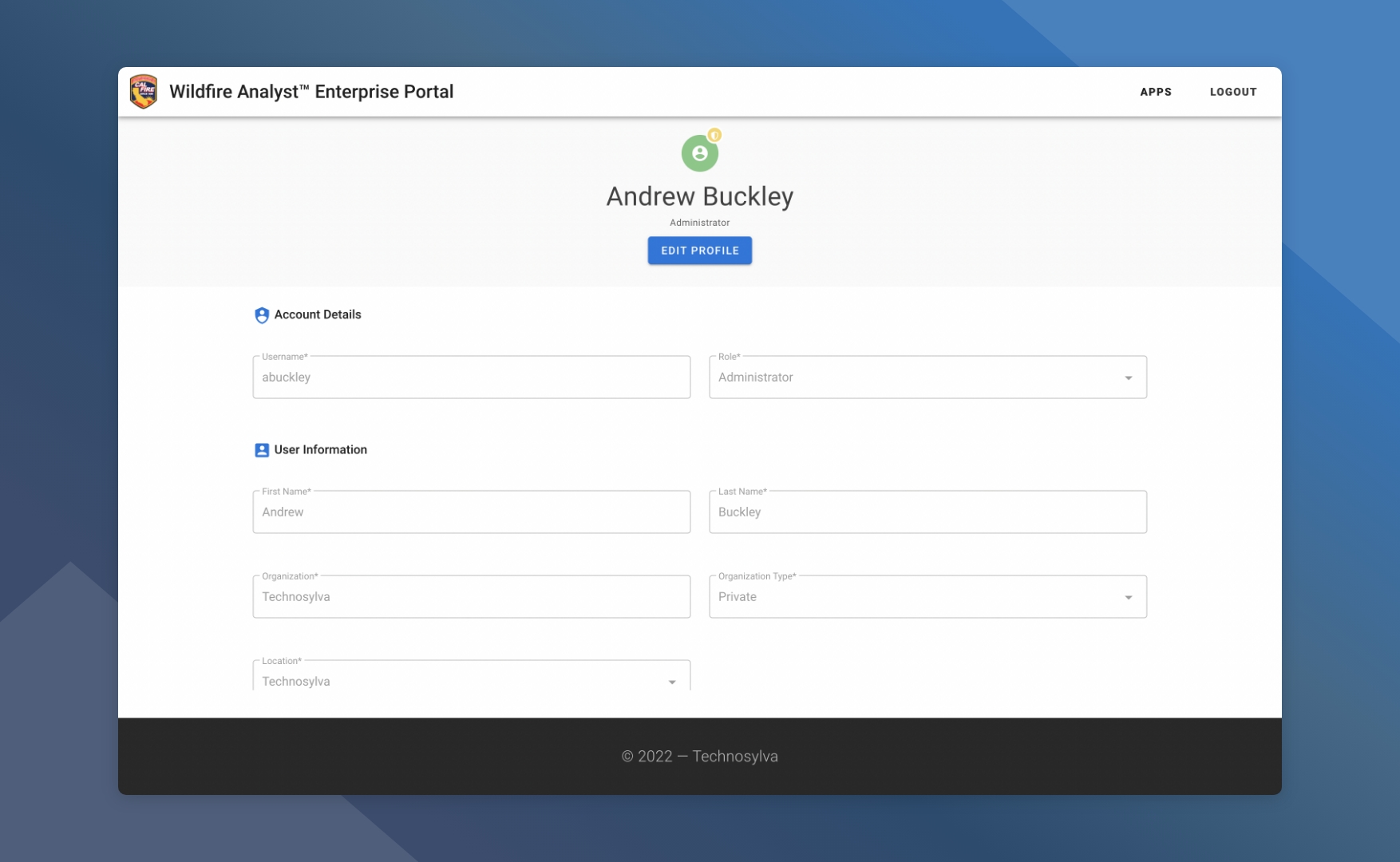Click into the First Name field

(x=471, y=512)
